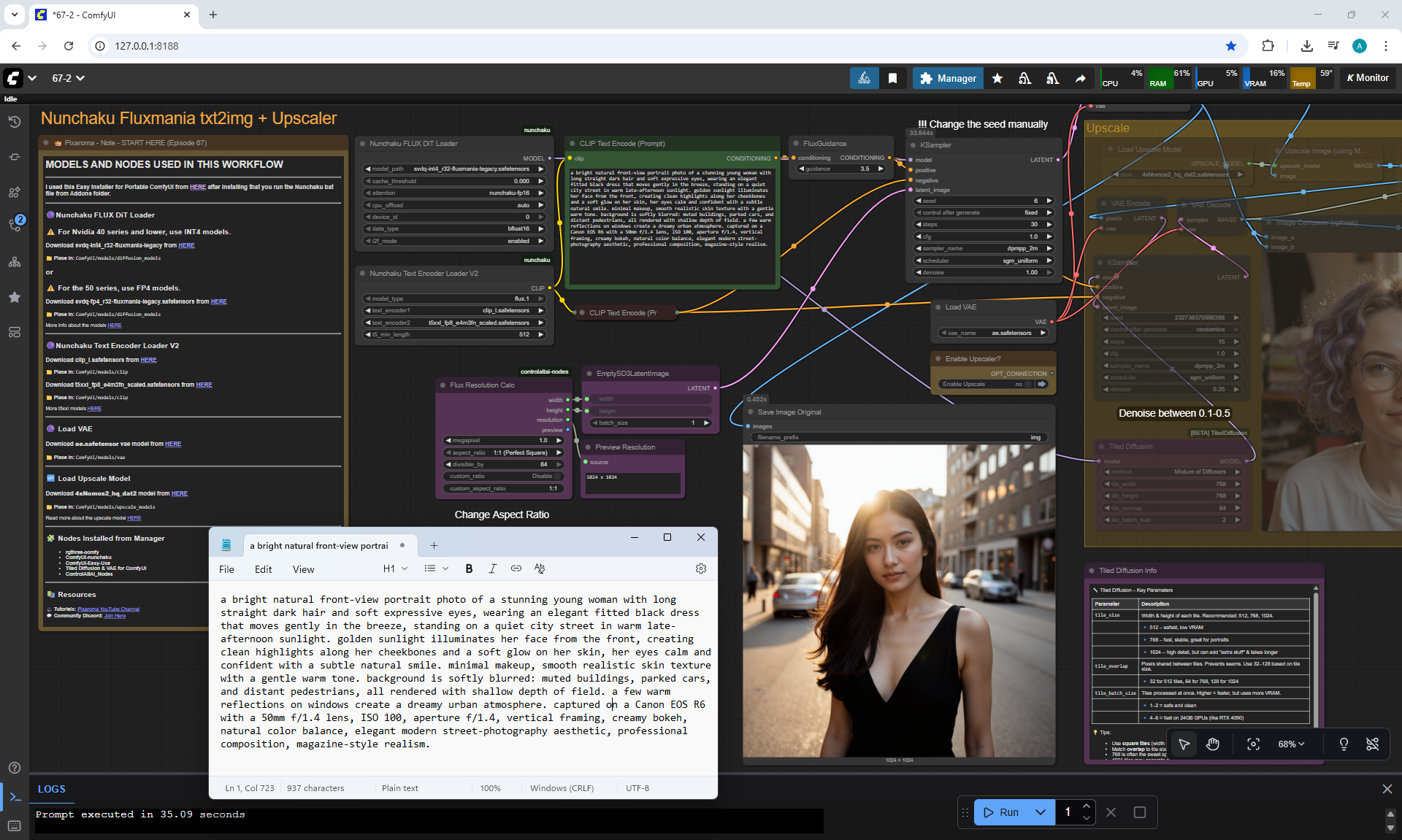Toggle bold formatting in Notepad

tap(469, 569)
